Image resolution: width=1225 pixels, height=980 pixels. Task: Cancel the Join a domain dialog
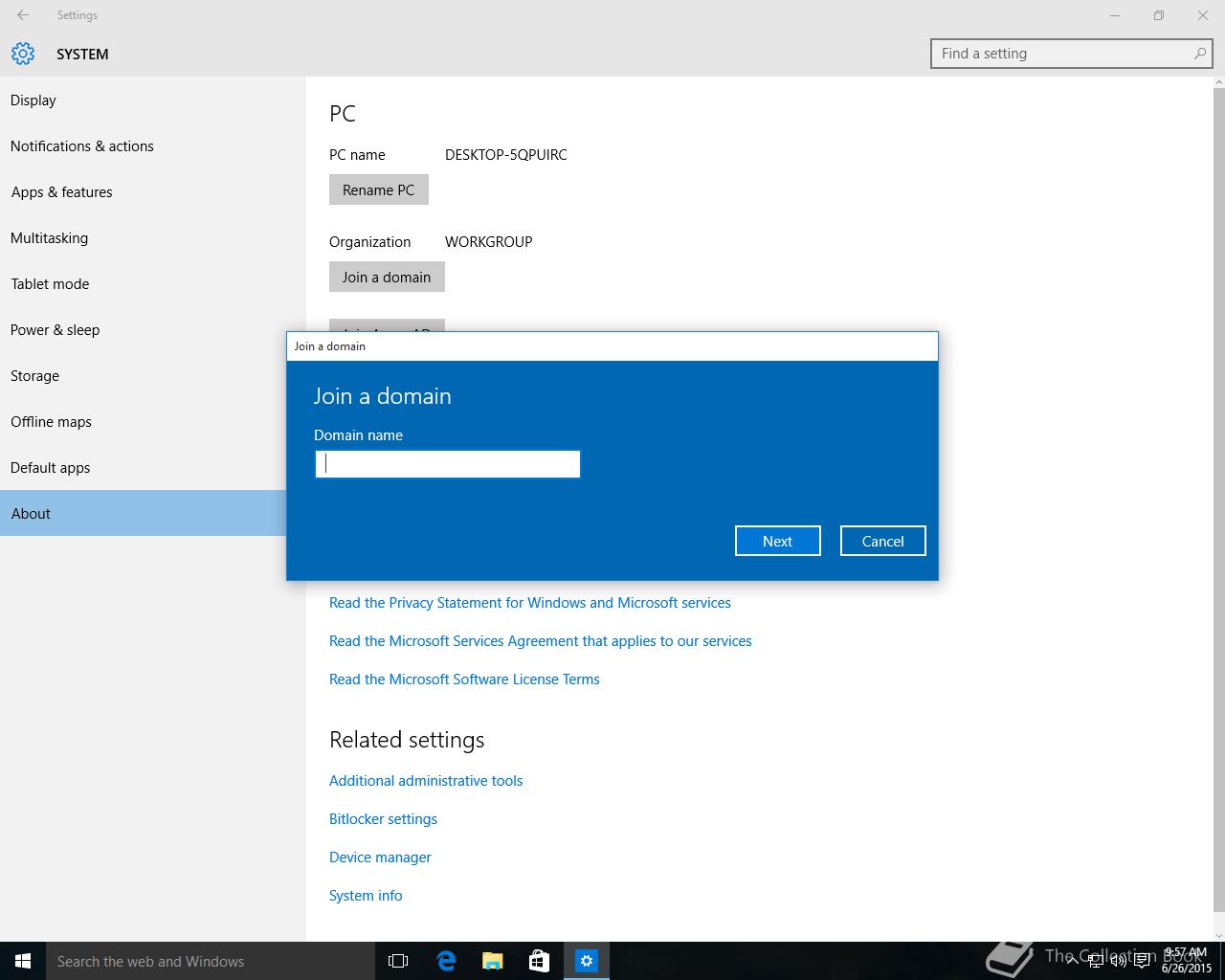click(x=882, y=541)
